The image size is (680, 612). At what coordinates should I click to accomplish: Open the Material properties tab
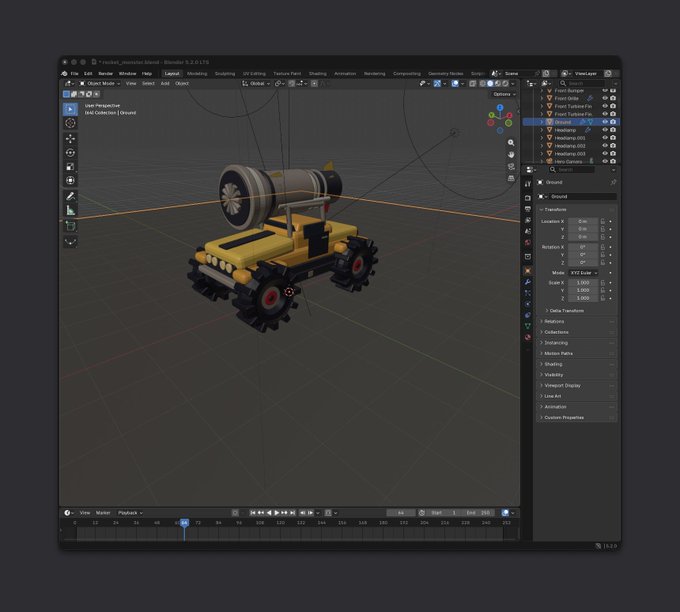(528, 337)
